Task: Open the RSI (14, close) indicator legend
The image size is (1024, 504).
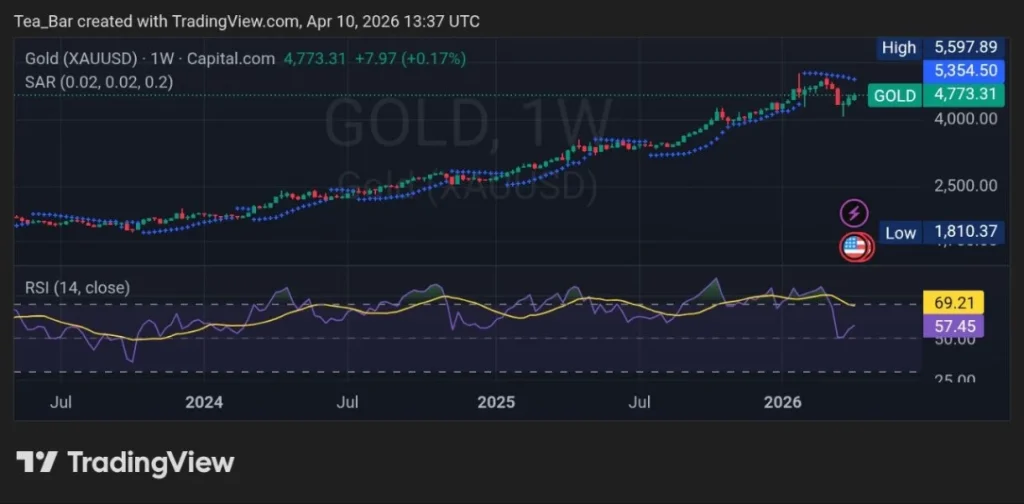Action: 77,287
